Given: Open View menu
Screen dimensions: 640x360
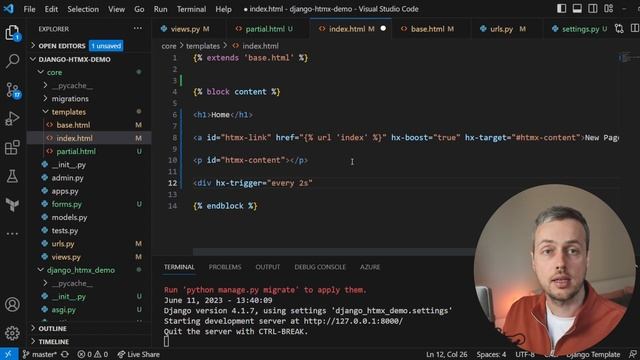Looking at the screenshot, I should pyautogui.click(x=116, y=9).
